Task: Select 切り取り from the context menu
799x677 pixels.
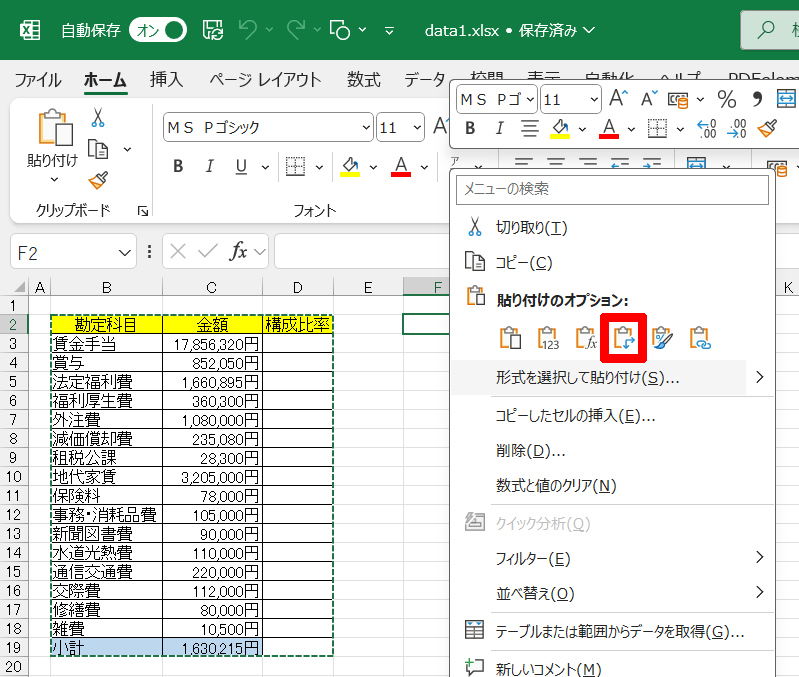Action: [531, 228]
